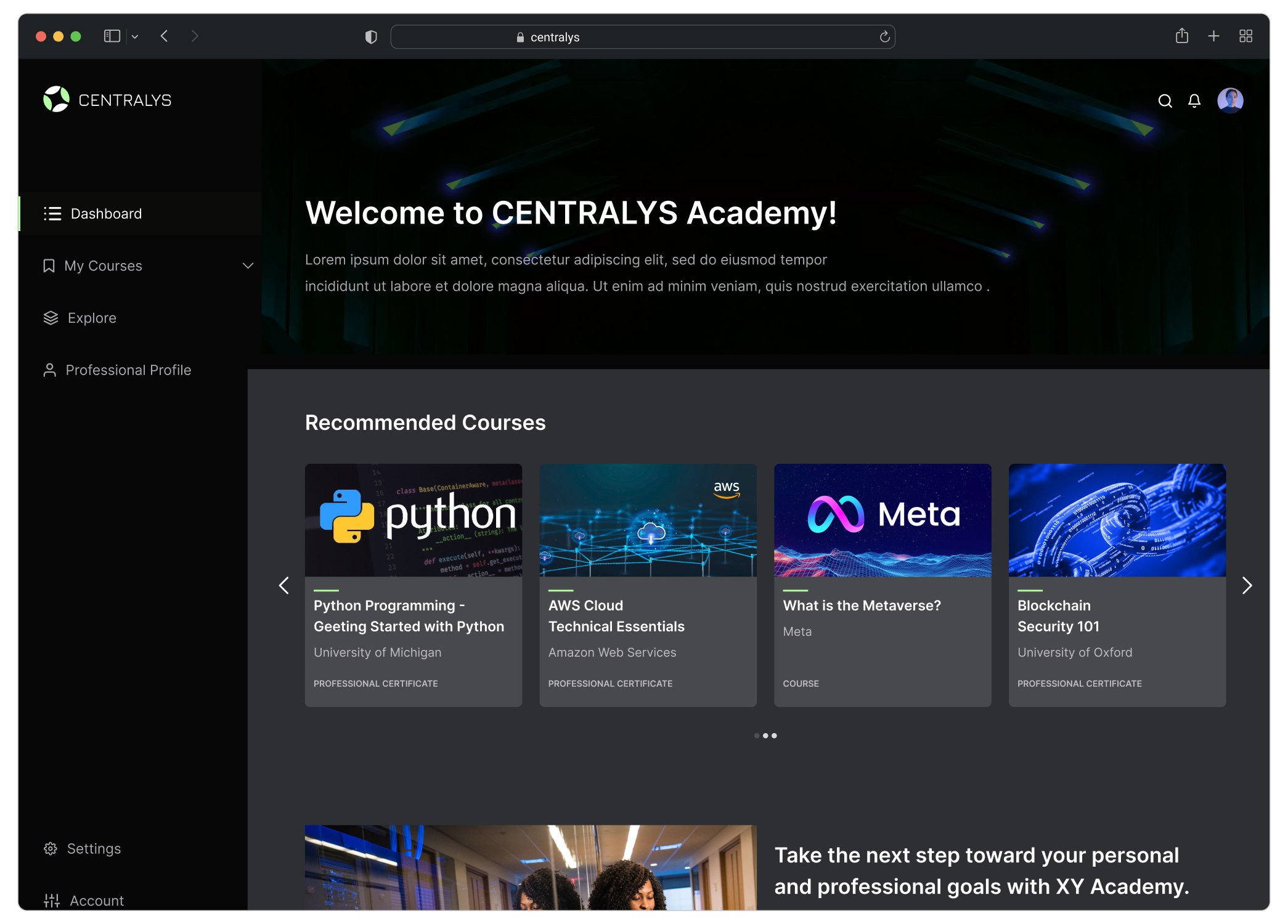Click the browser share icon
1288x924 pixels.
coord(1181,36)
